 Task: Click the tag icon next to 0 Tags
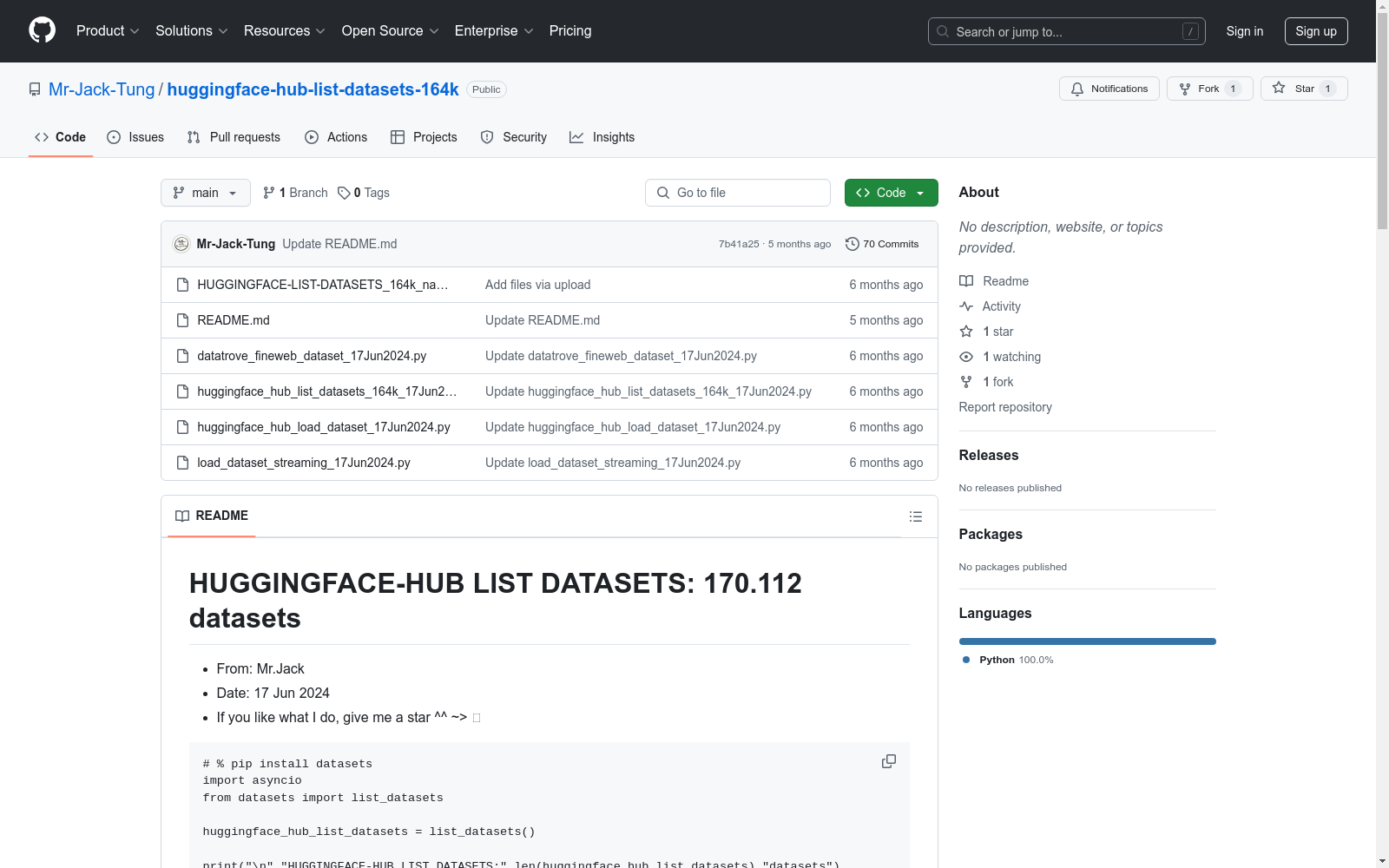pyautogui.click(x=344, y=193)
